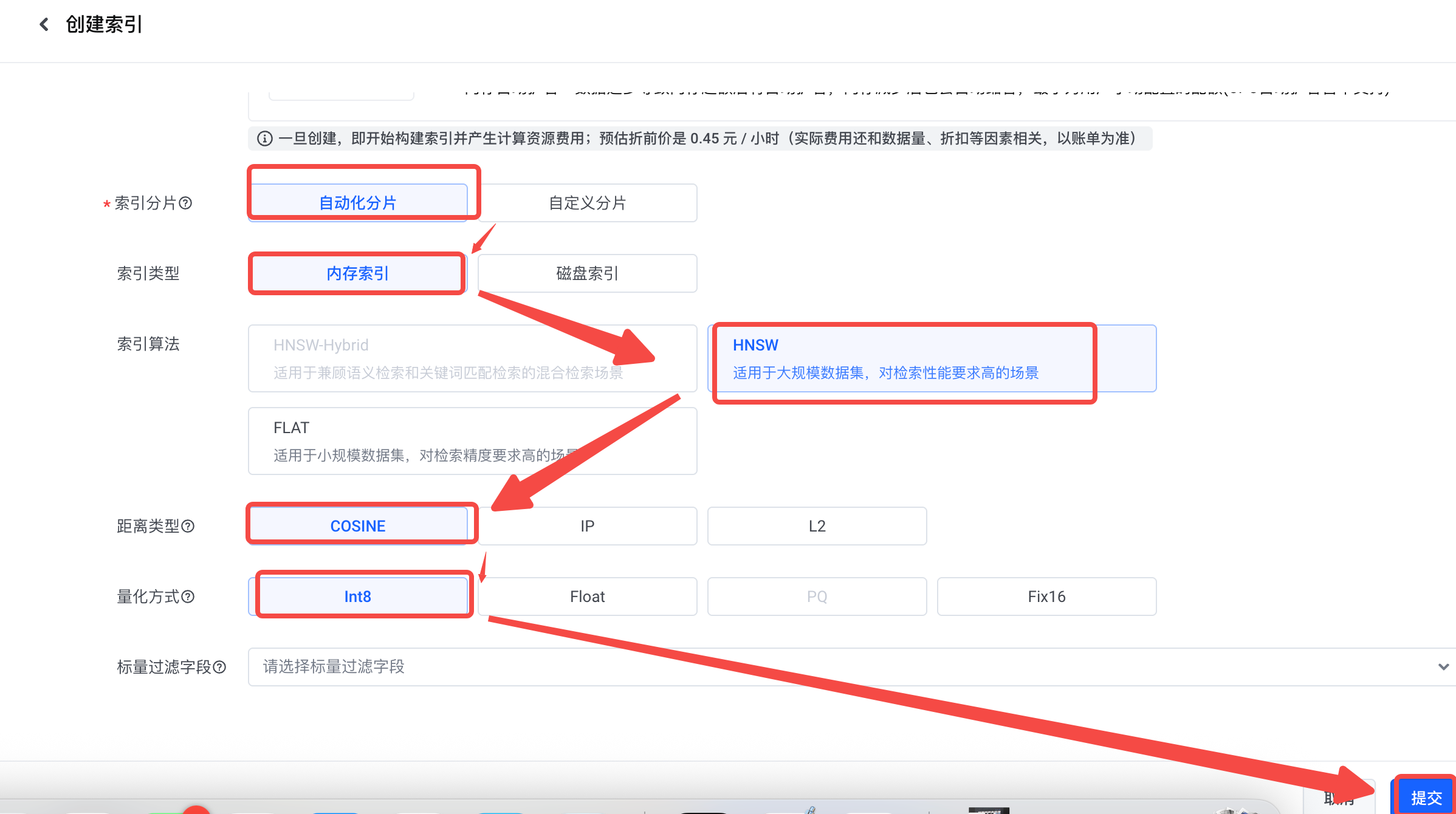Open help icon next to 距离类型
Image resolution: width=1456 pixels, height=814 pixels.
tap(188, 526)
